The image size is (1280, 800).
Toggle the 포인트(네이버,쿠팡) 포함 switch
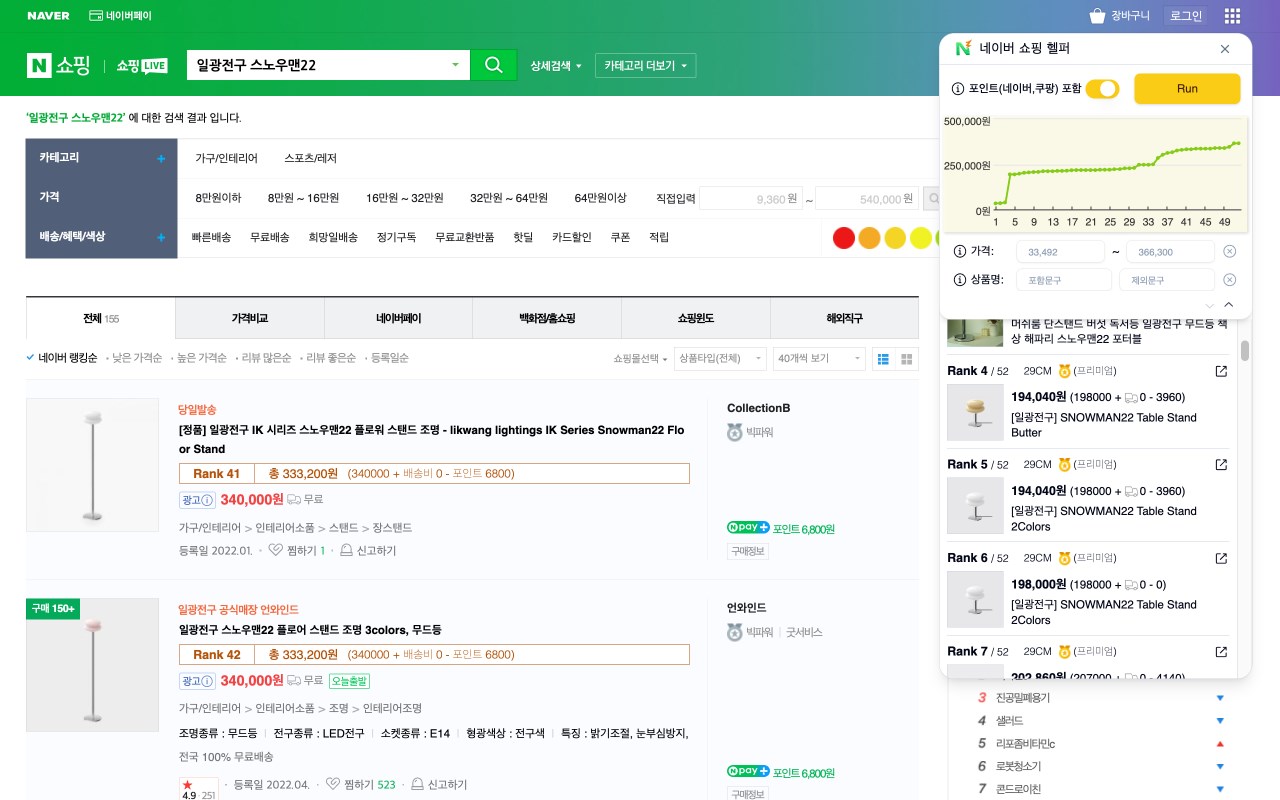[x=1102, y=89]
